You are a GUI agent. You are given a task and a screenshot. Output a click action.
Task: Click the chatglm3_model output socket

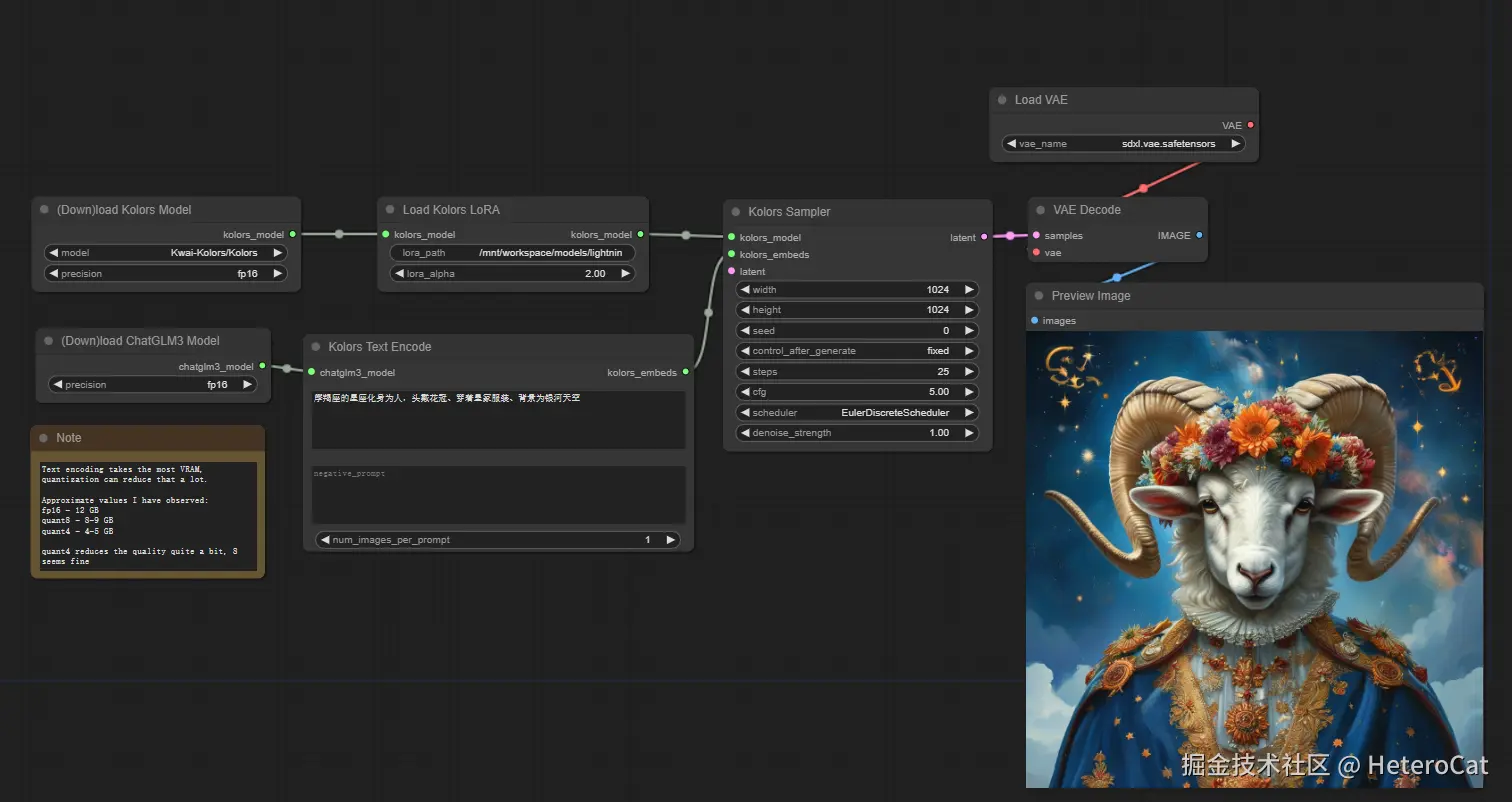(262, 367)
